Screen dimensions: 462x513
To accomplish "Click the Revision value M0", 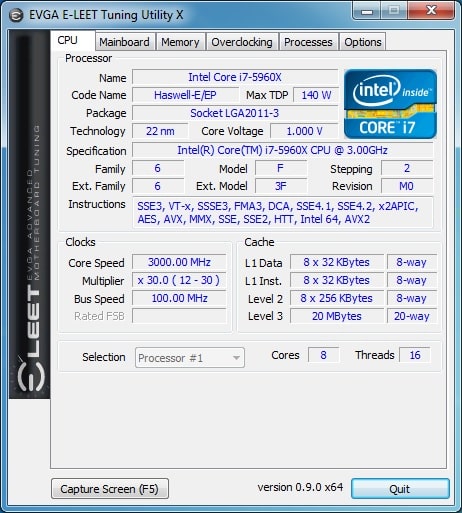I will (407, 186).
